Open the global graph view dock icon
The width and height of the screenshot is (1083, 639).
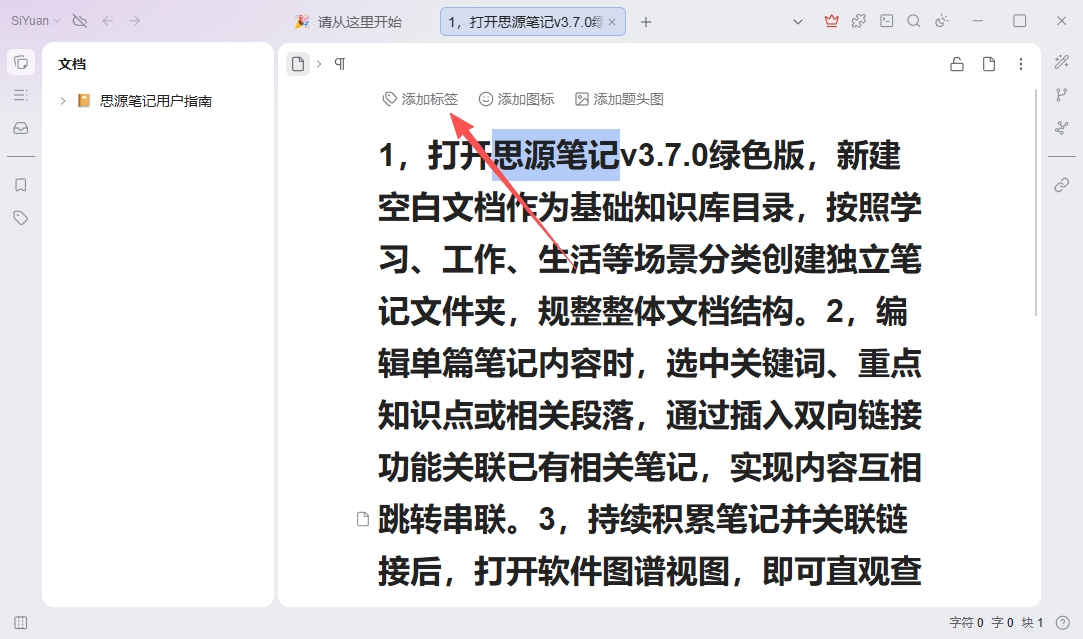tap(1062, 128)
